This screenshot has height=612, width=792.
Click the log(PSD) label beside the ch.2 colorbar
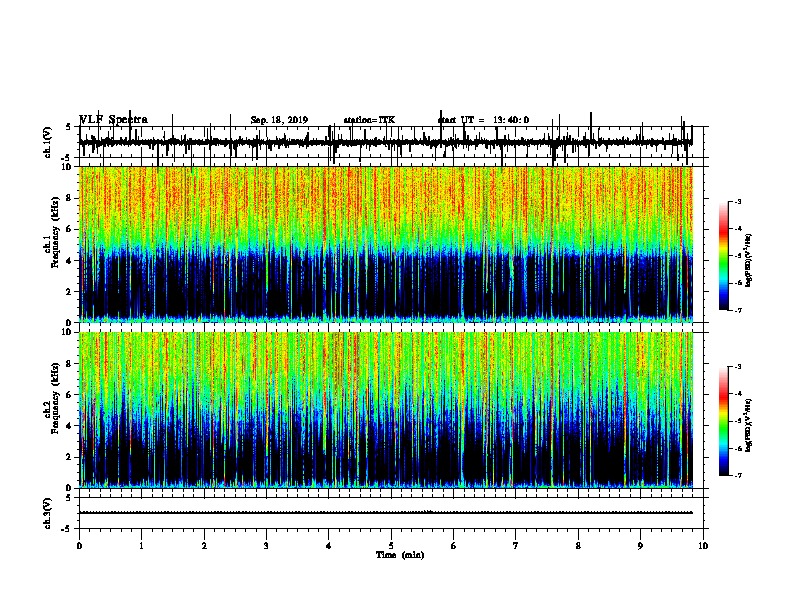pyautogui.click(x=749, y=425)
